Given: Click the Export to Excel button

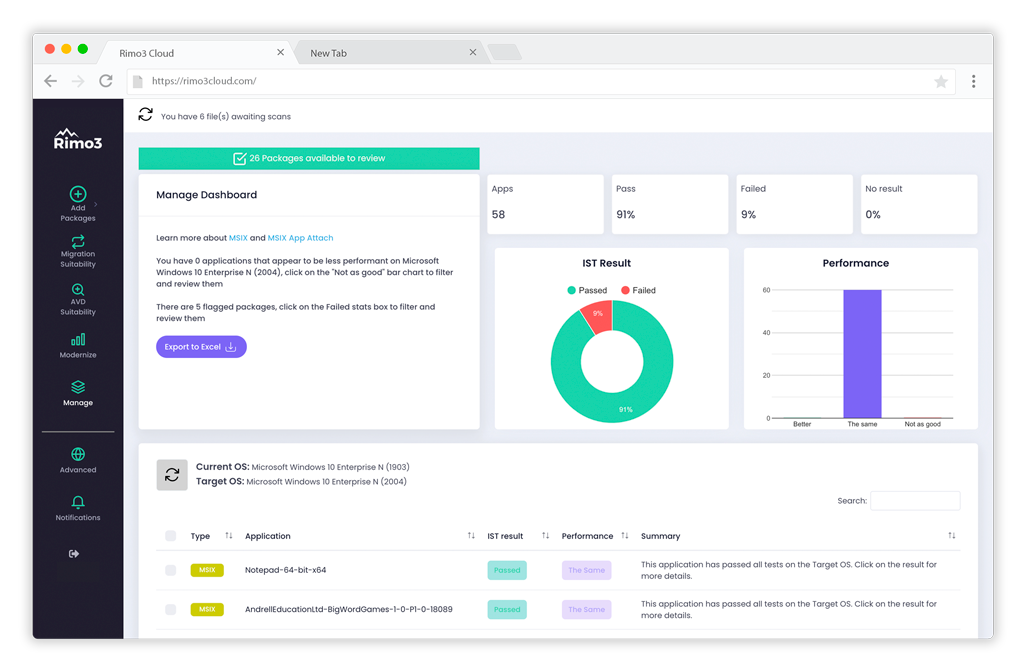Looking at the screenshot, I should coord(200,346).
